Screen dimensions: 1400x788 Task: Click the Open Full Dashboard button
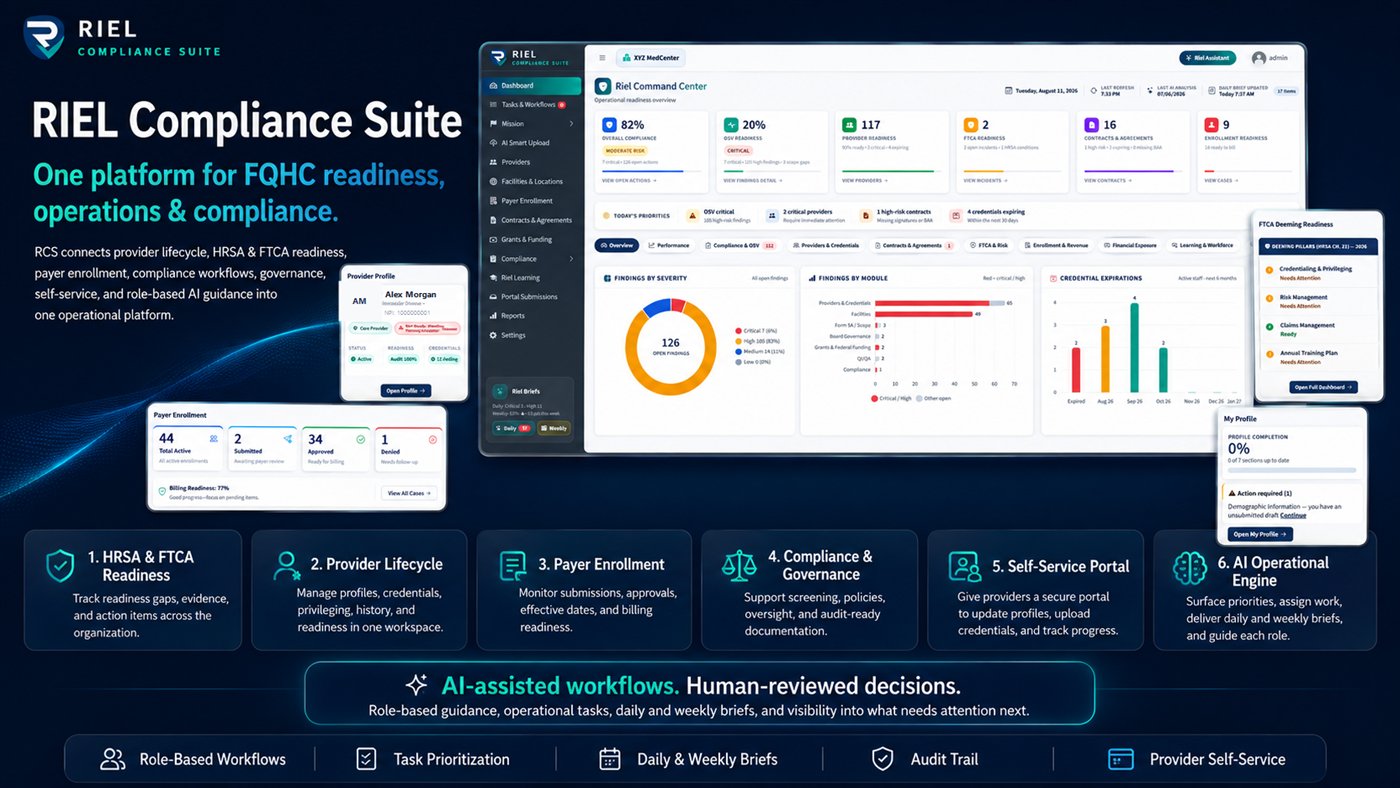pos(1322,387)
